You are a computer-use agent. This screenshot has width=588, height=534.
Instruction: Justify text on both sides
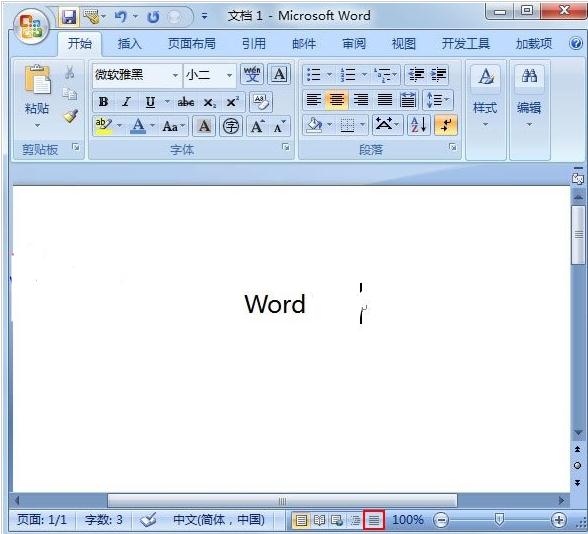384,100
